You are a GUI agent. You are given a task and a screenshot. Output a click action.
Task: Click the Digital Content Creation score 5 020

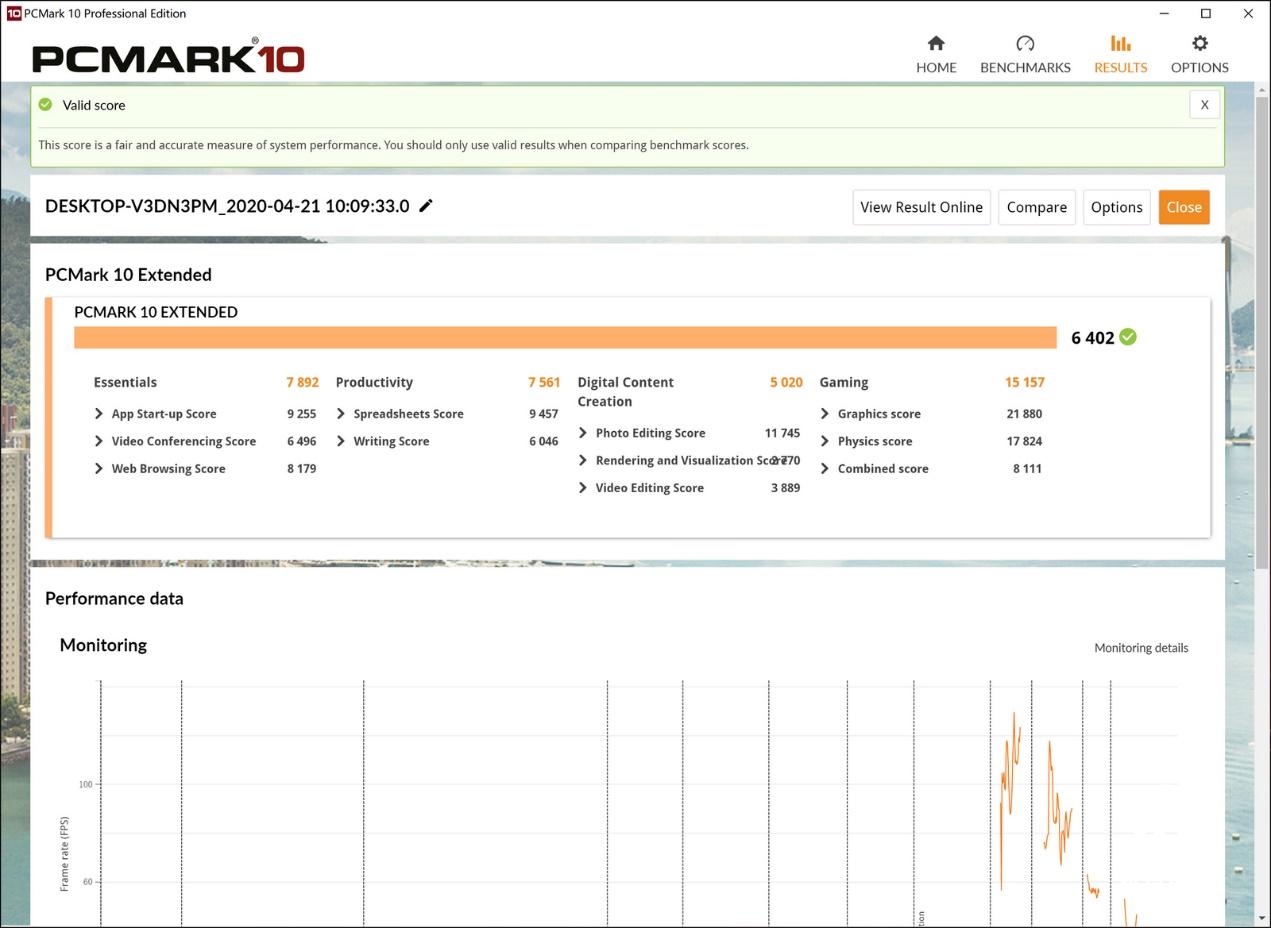pyautogui.click(x=786, y=382)
